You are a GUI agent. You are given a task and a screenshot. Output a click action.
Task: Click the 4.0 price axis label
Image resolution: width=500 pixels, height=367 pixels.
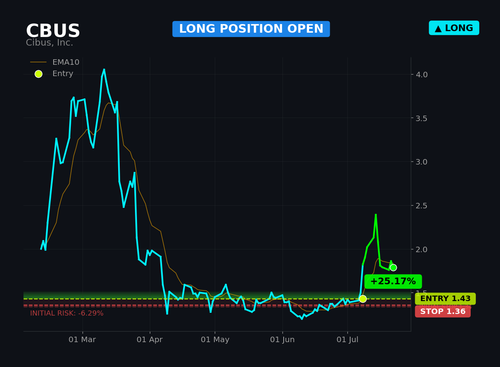[x=422, y=75]
